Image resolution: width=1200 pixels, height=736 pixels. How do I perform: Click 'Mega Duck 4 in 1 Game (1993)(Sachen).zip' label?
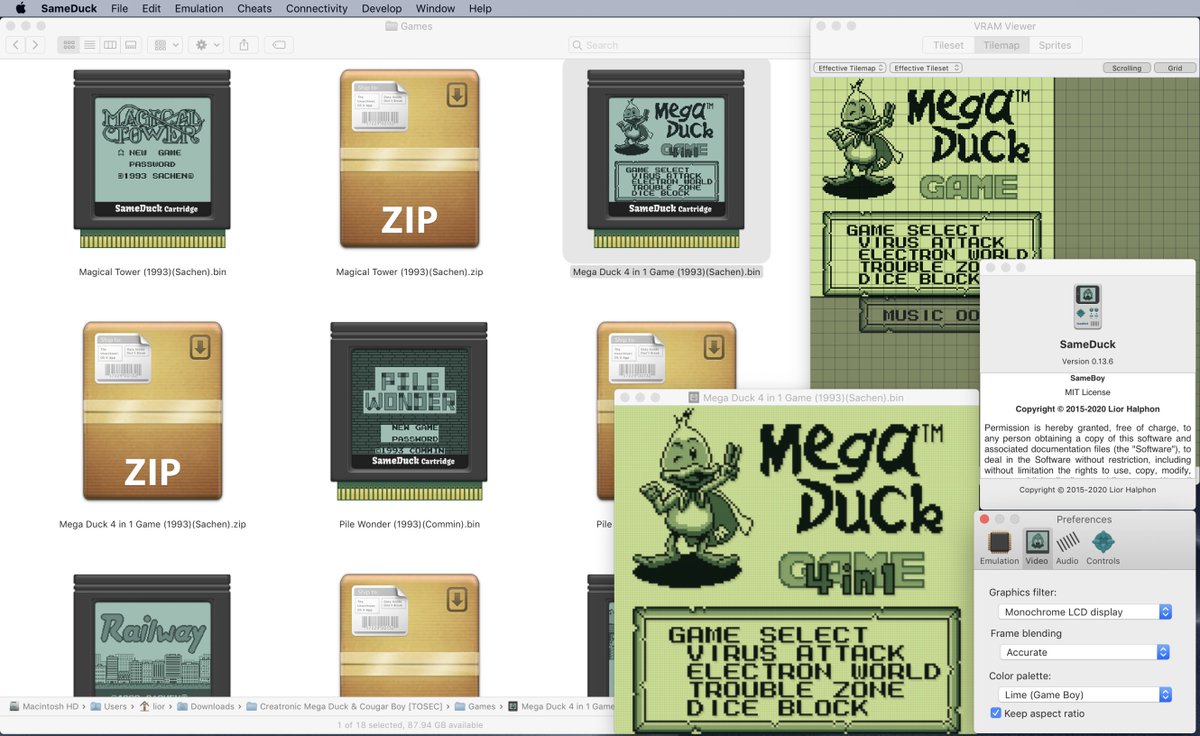tap(152, 524)
